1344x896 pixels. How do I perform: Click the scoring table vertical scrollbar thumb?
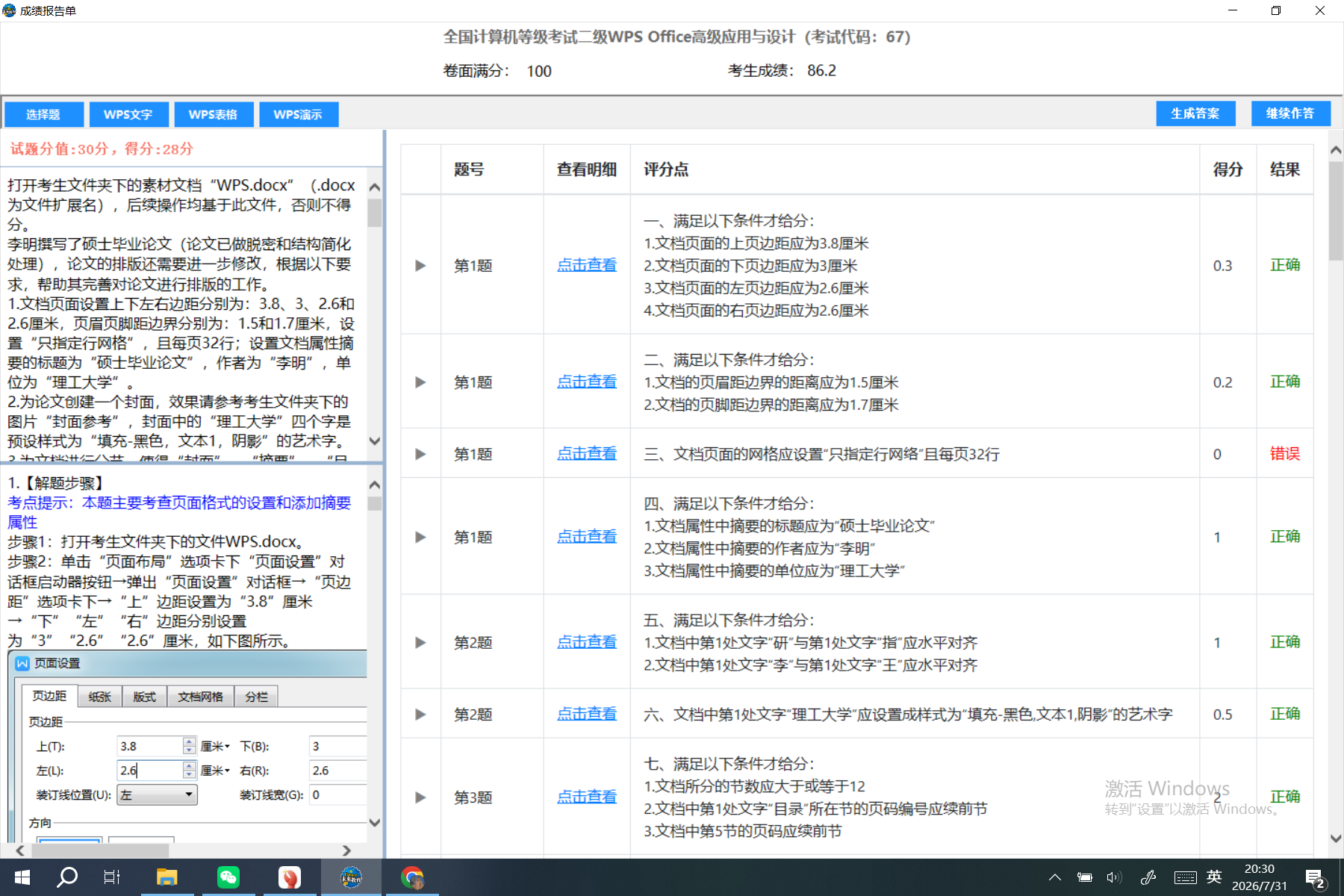click(x=1336, y=211)
